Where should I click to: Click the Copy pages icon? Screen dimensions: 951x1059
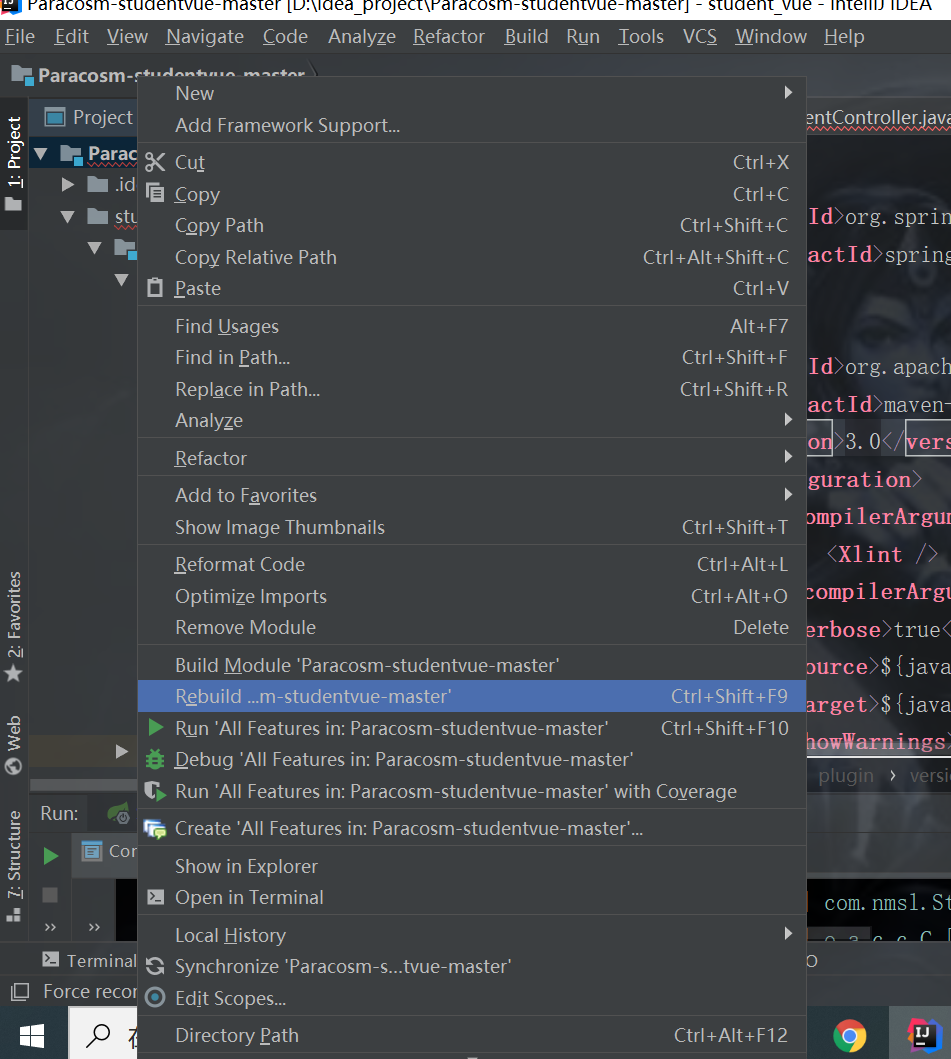[x=155, y=194]
